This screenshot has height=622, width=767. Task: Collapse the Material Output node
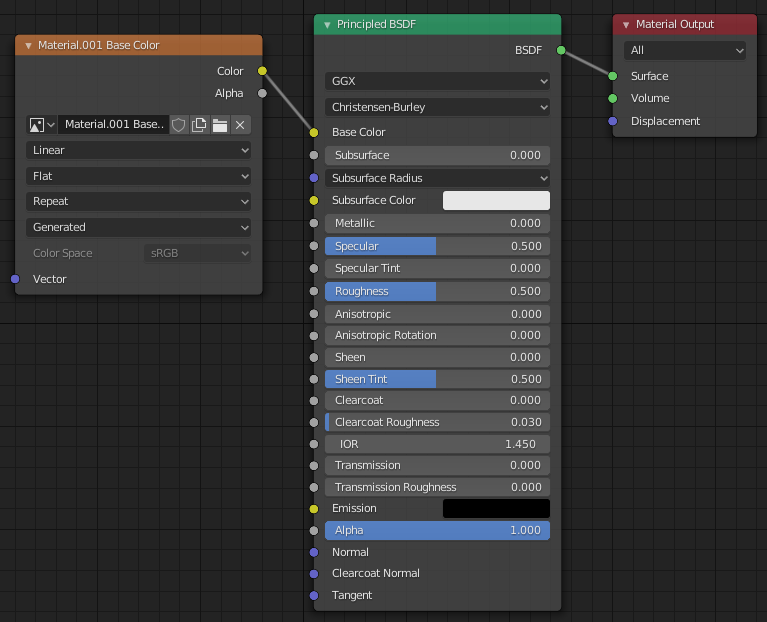[x=626, y=24]
